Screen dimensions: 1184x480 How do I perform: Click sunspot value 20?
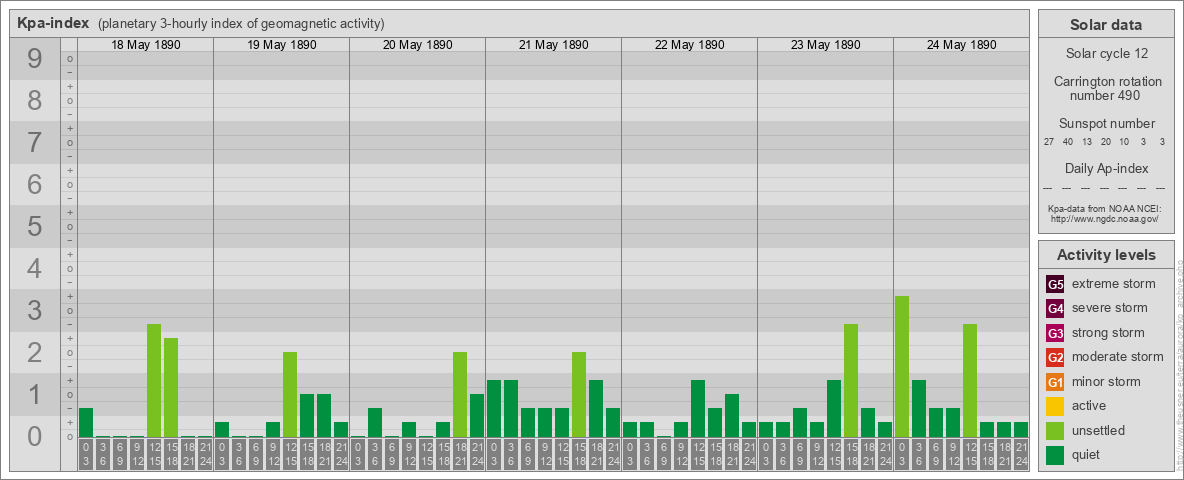(1105, 142)
